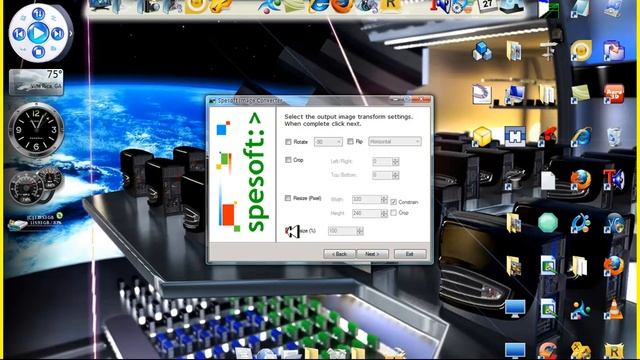Open the sticky note desktop shortcut
This screenshot has height=360, width=640.
(581, 94)
